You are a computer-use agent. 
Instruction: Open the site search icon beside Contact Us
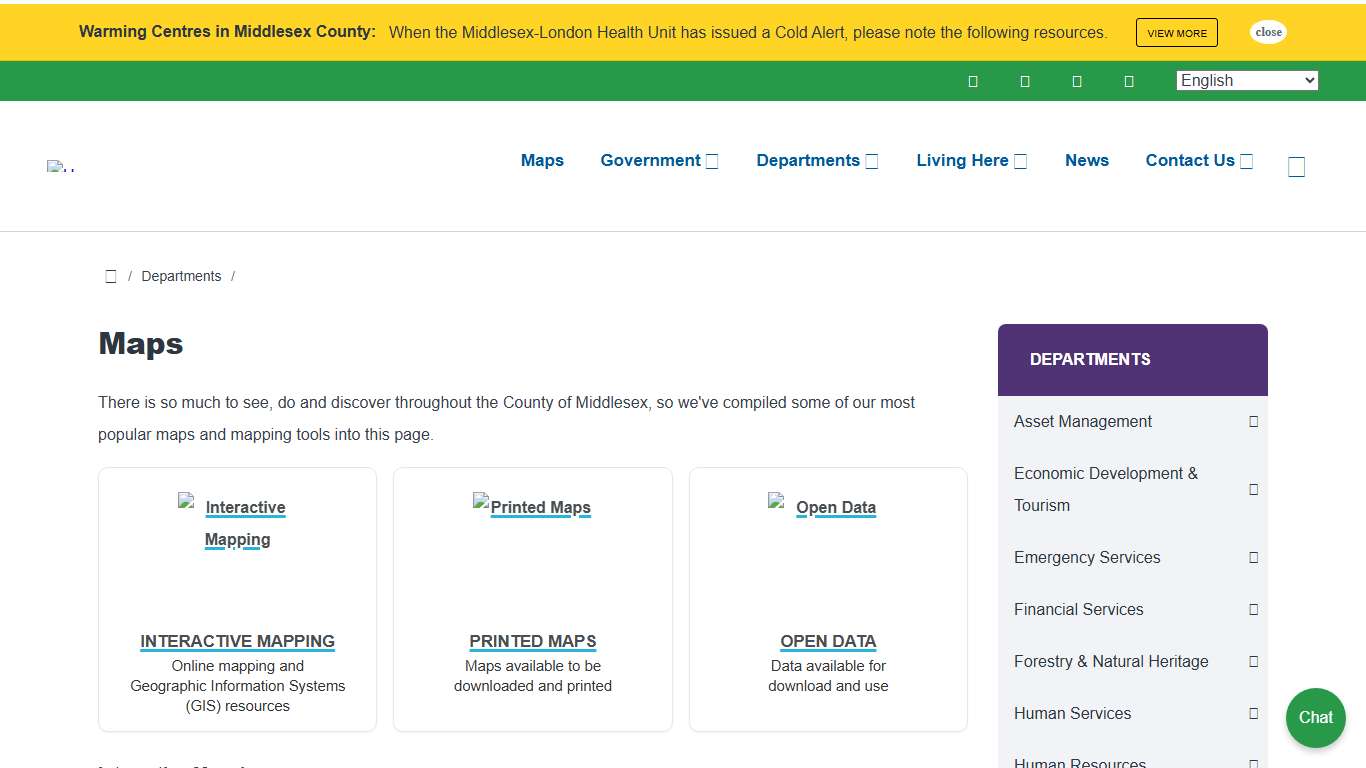[x=1296, y=166]
